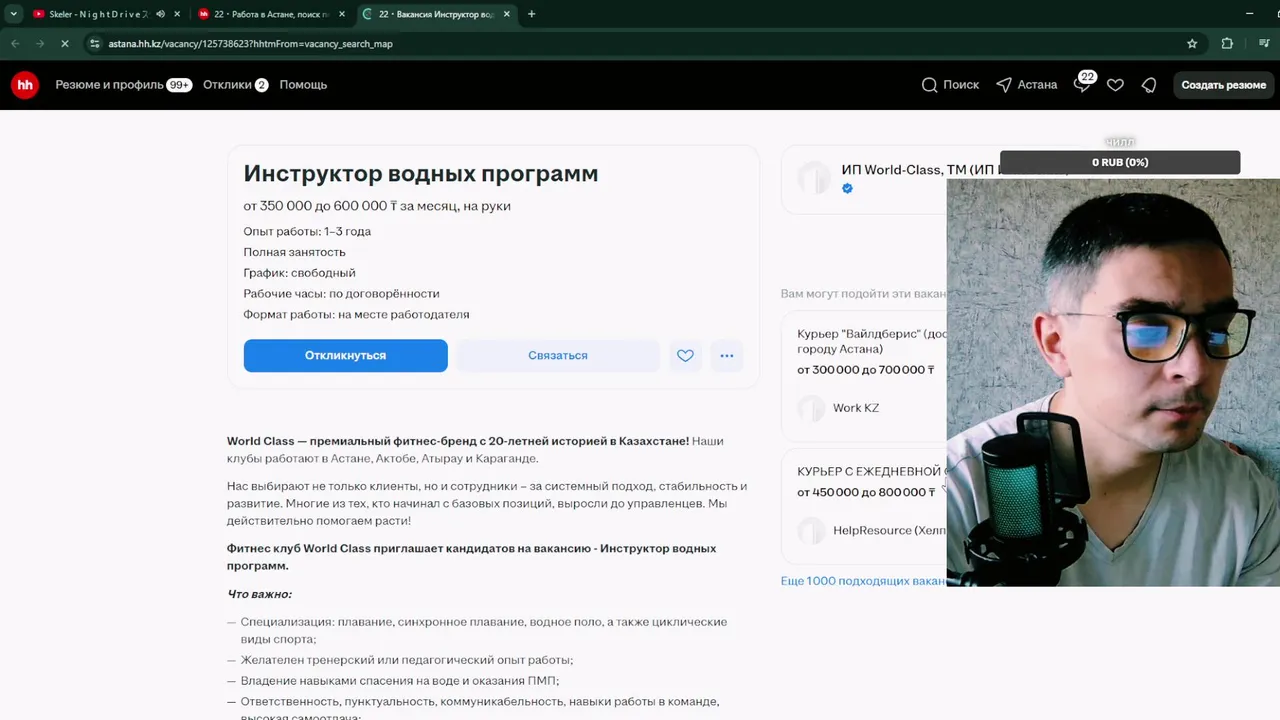
Task: Click the Что важно: heading
Action: [x=260, y=594]
